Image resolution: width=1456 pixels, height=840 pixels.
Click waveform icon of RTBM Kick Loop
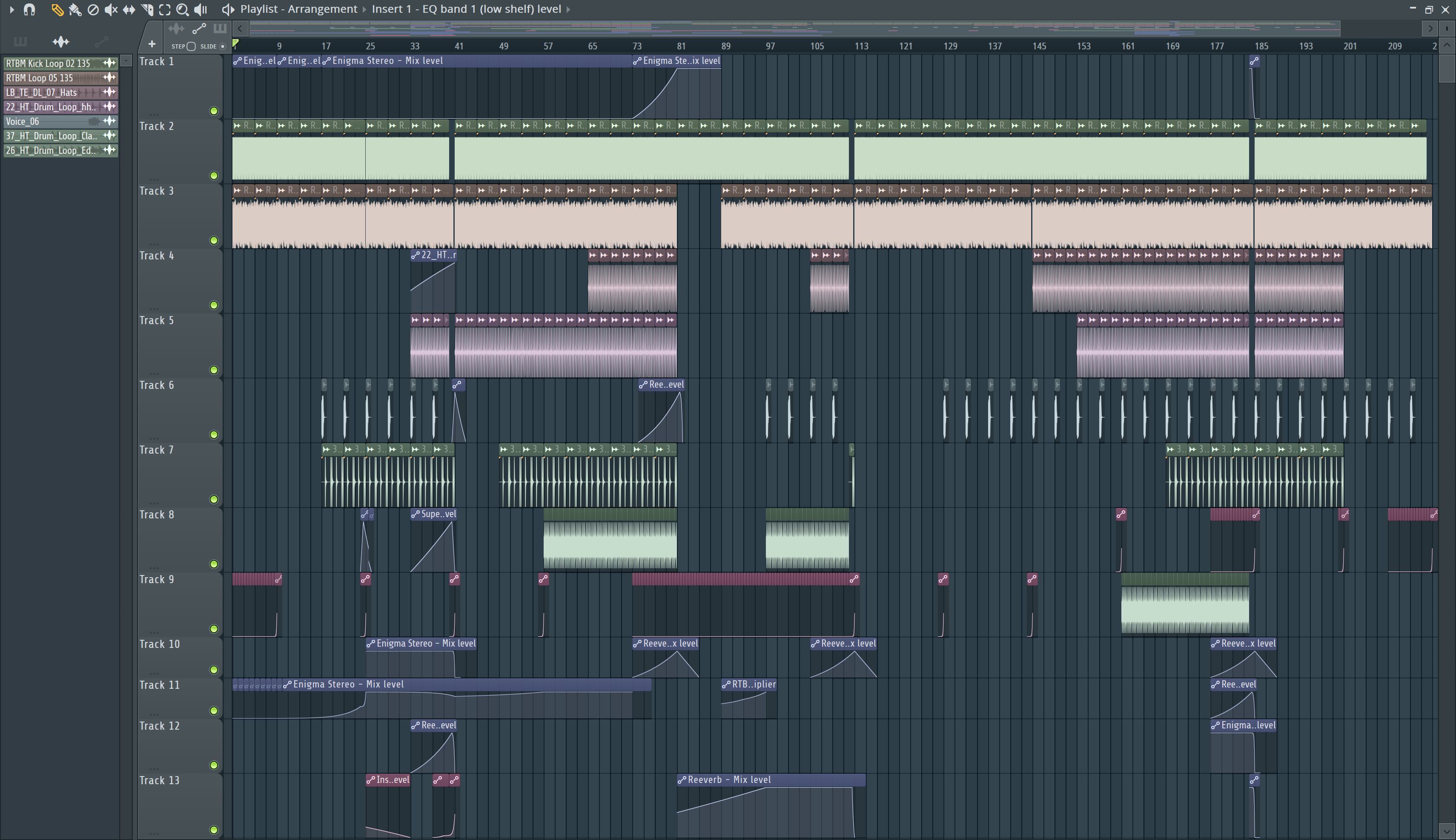coord(109,63)
